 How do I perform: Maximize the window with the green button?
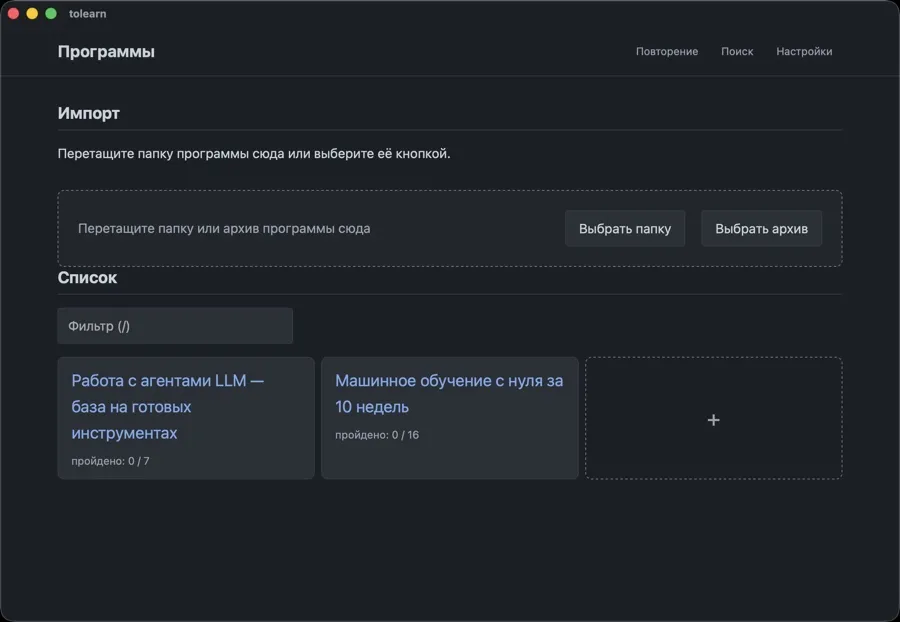click(51, 14)
